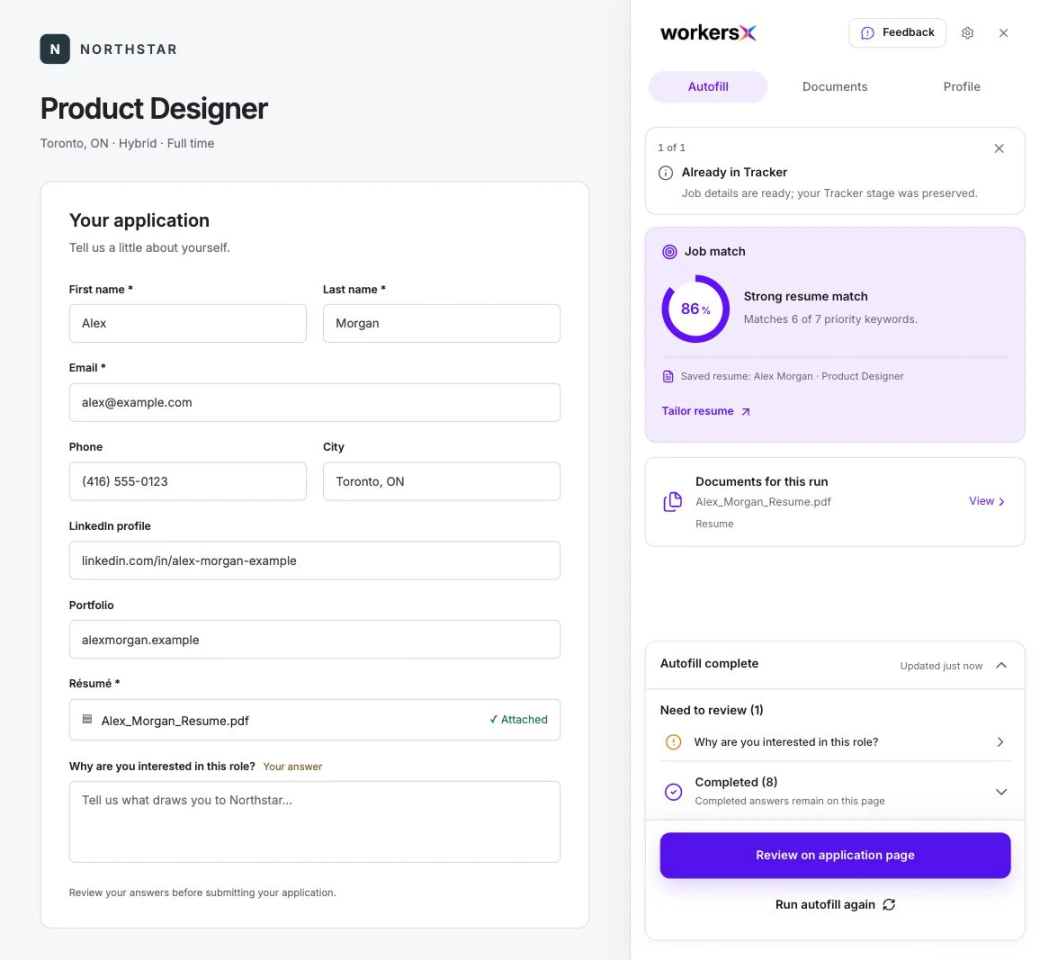Switch to the Profile tab
This screenshot has height=960, width=1040.
coord(961,87)
